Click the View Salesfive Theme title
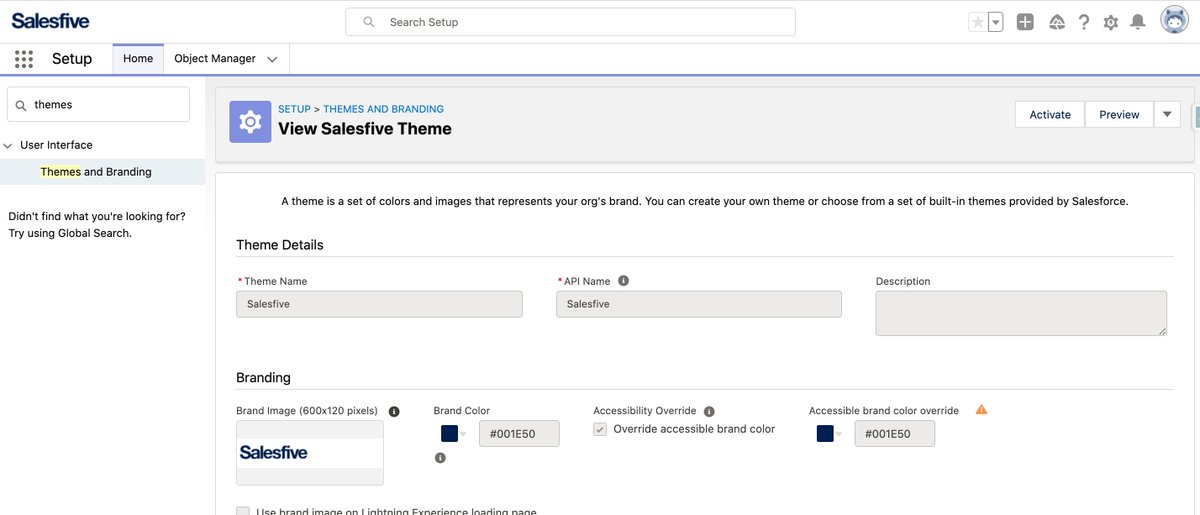 pos(365,129)
